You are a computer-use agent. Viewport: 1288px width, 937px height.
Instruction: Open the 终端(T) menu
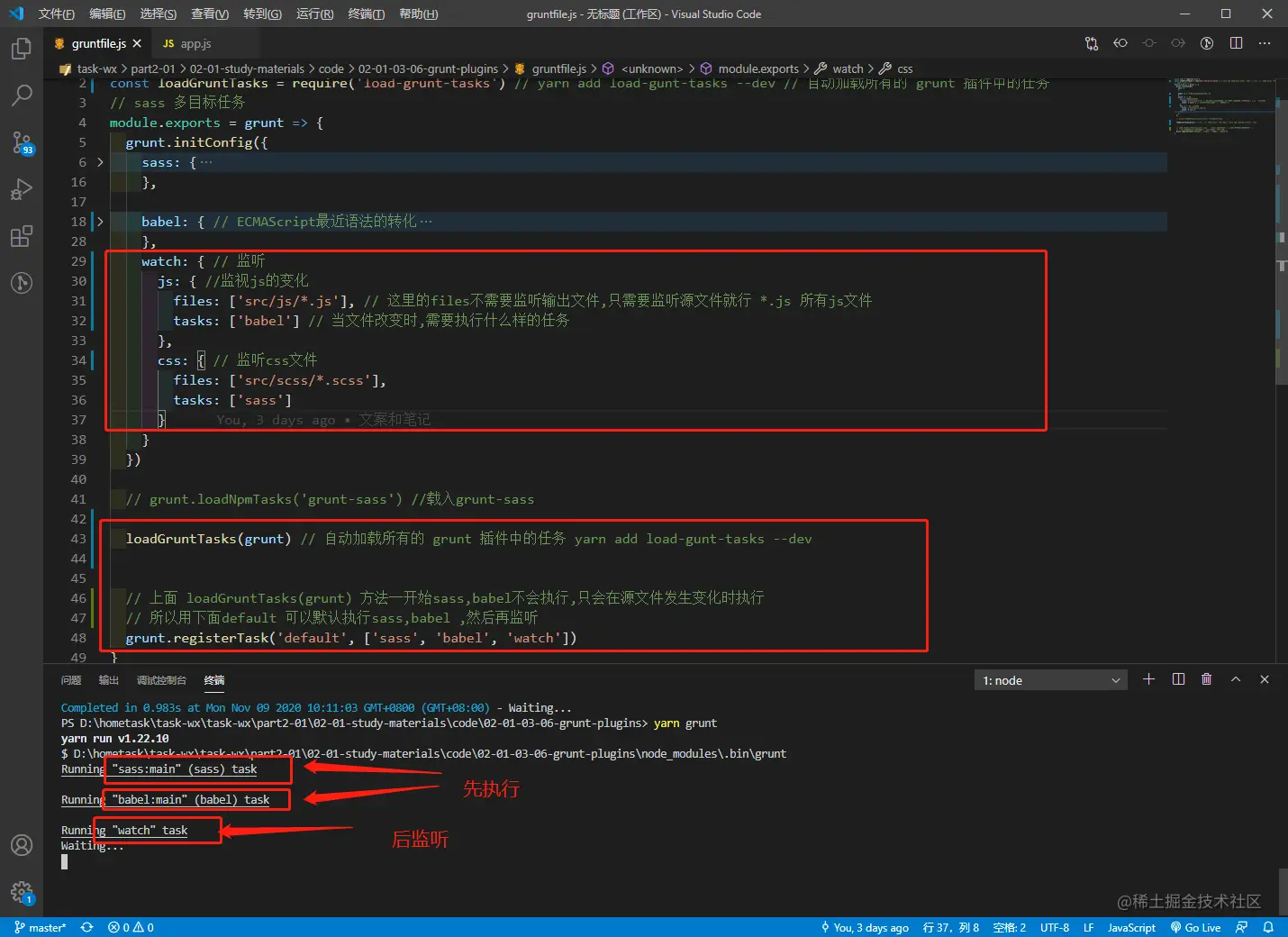click(367, 14)
